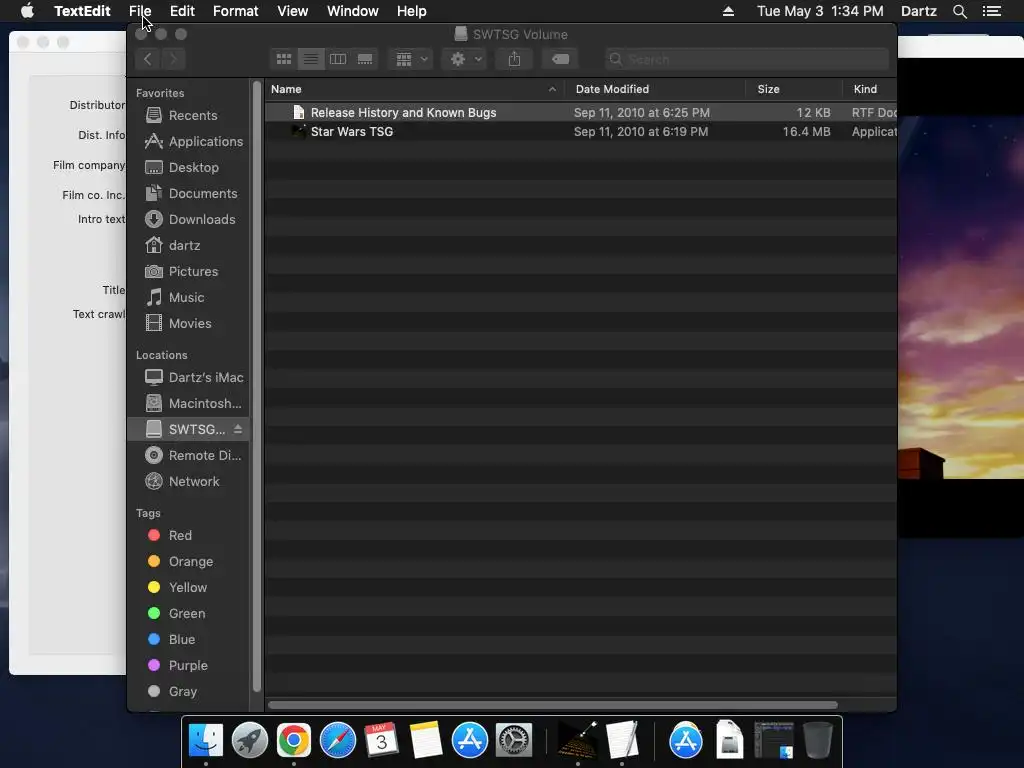Image resolution: width=1024 pixels, height=768 pixels.
Task: Open the gear Action menu
Action: 466,59
